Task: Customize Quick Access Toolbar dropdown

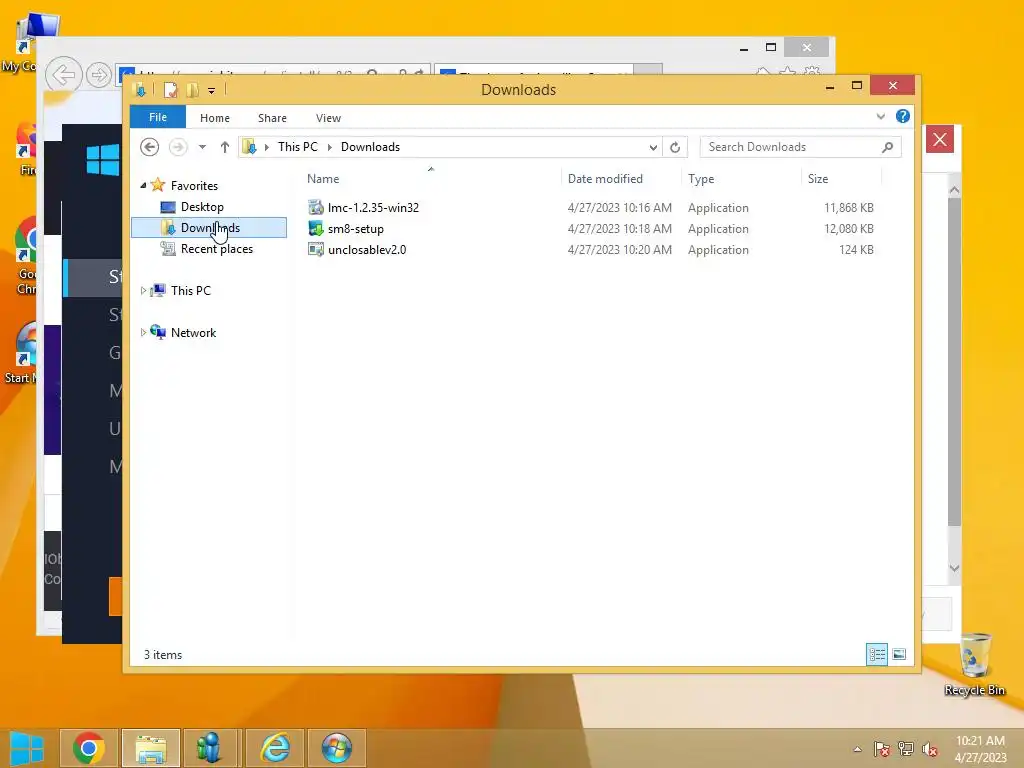Action: 212,91
